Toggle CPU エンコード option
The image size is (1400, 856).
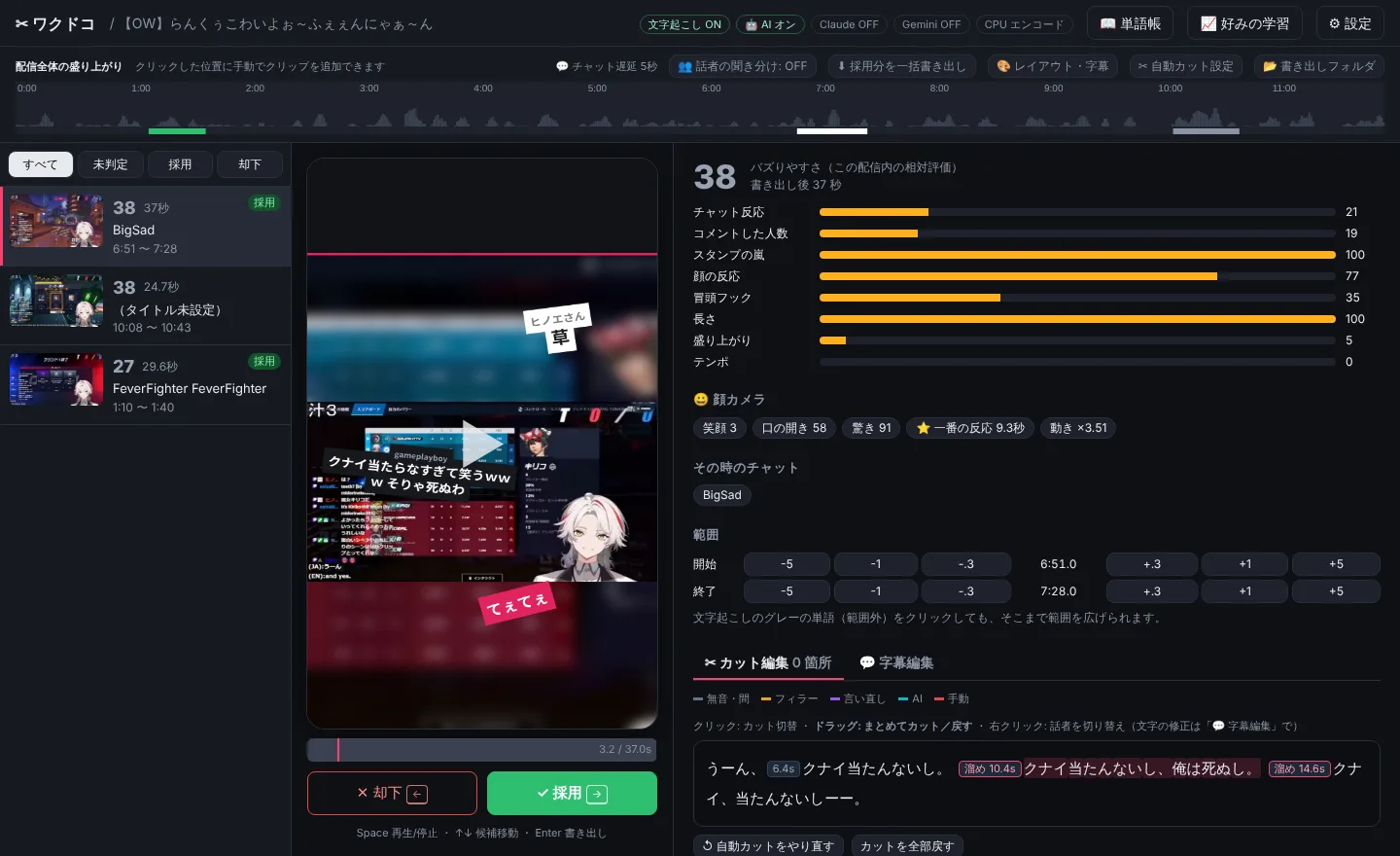point(1024,24)
